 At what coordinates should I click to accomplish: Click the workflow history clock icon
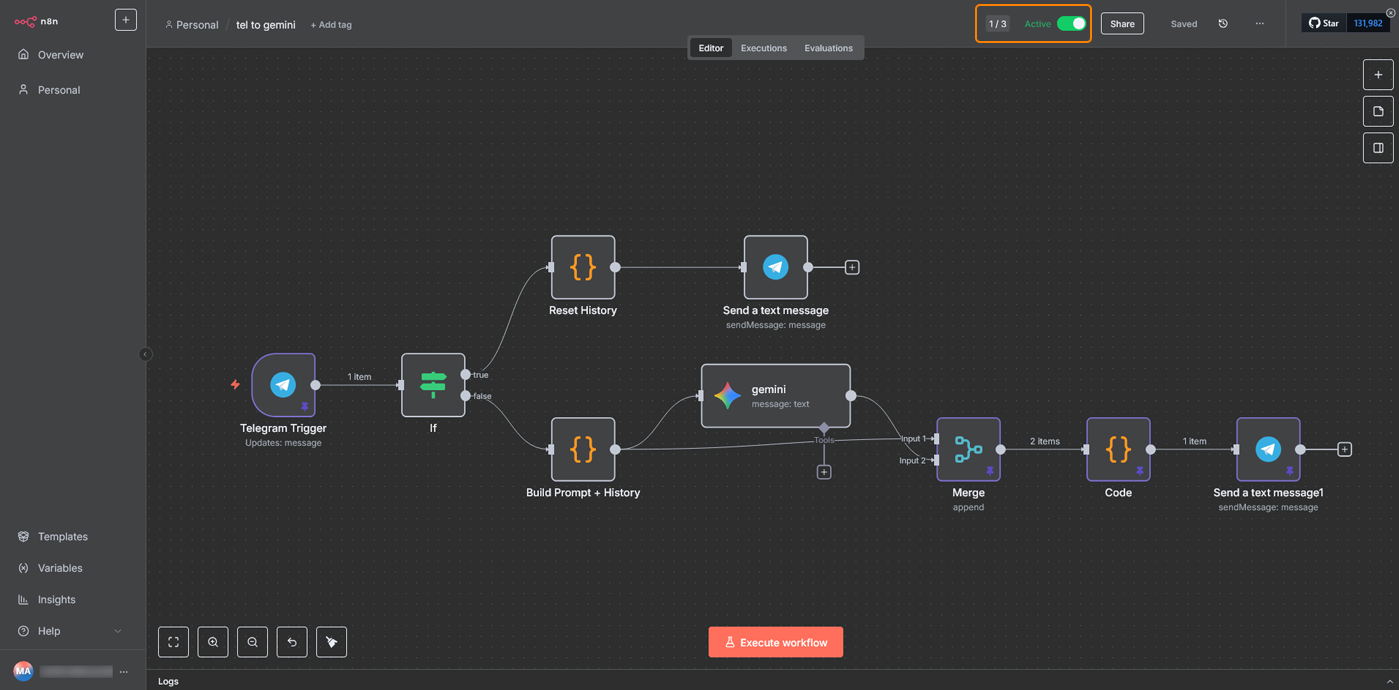[x=1223, y=24]
